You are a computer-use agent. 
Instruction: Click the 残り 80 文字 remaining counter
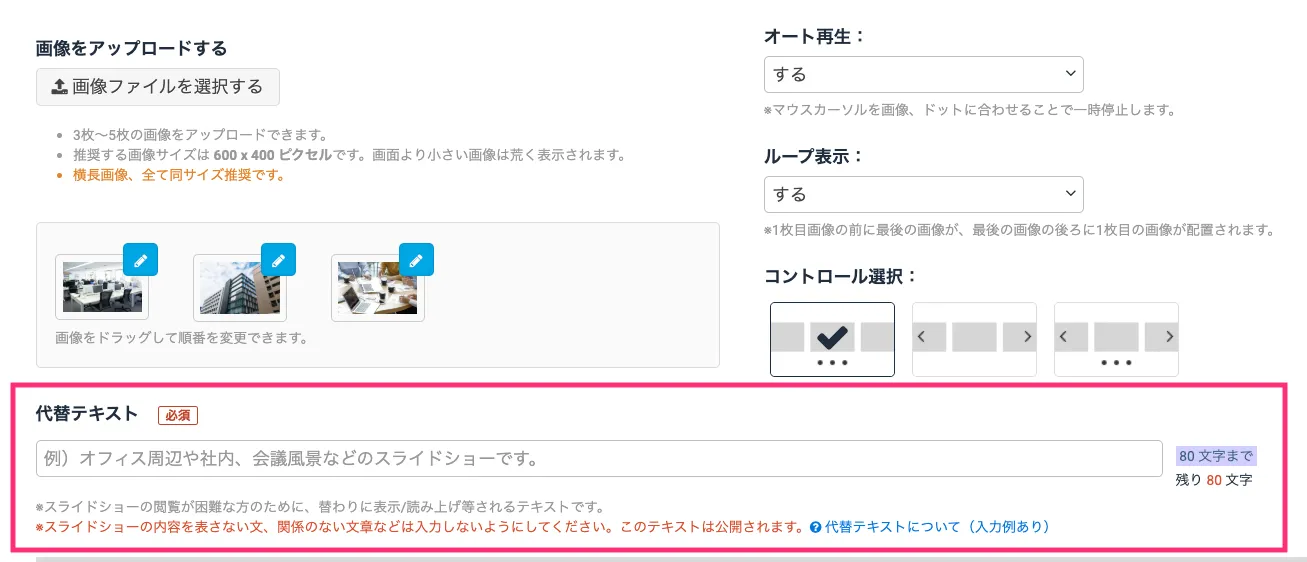coord(1213,480)
